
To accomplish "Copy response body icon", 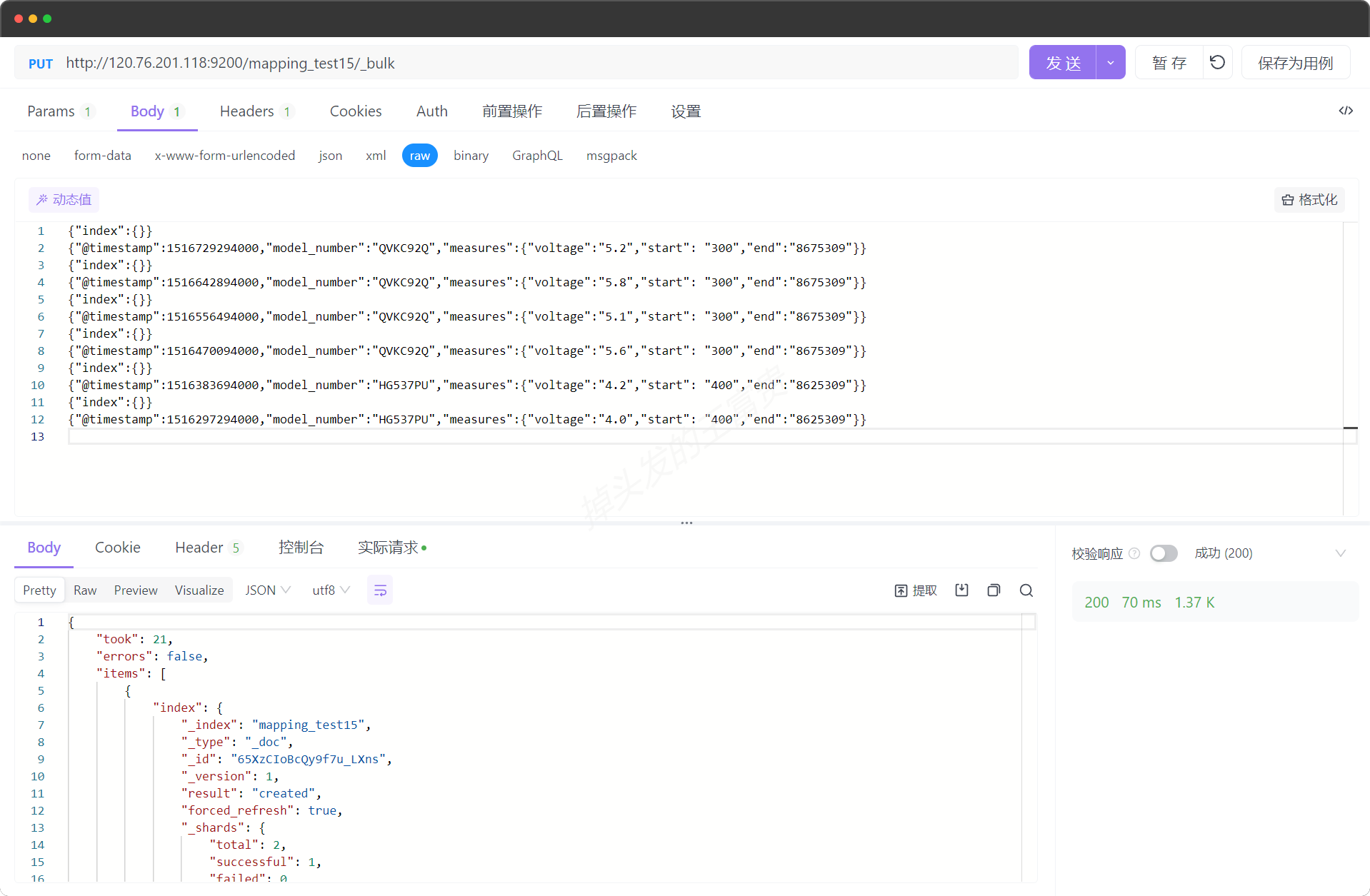I will click(994, 590).
